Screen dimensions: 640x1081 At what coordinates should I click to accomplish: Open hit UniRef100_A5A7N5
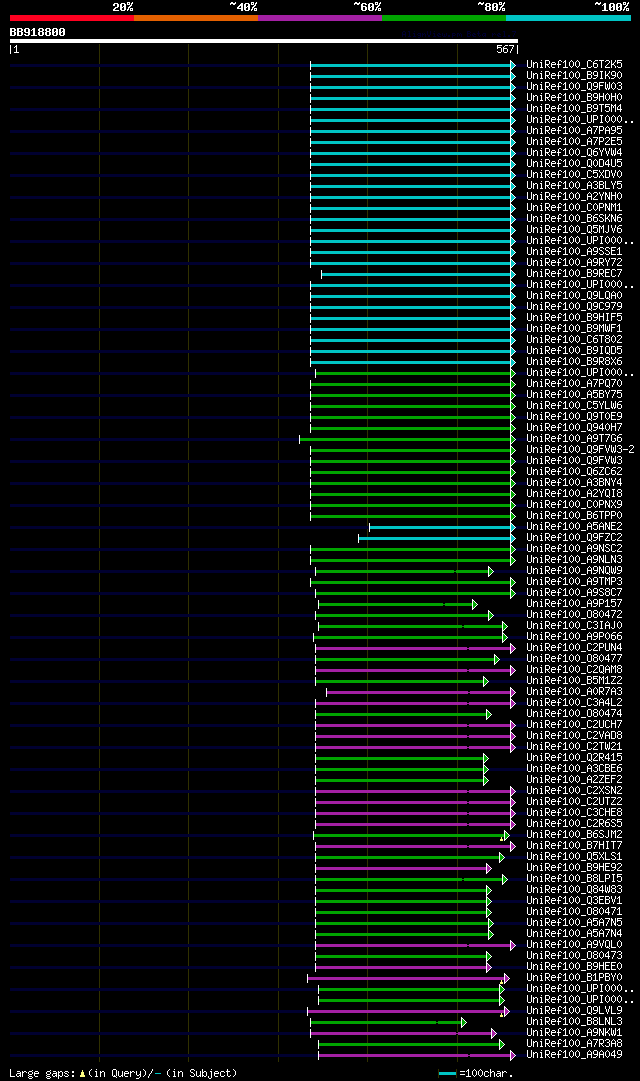(x=574, y=924)
